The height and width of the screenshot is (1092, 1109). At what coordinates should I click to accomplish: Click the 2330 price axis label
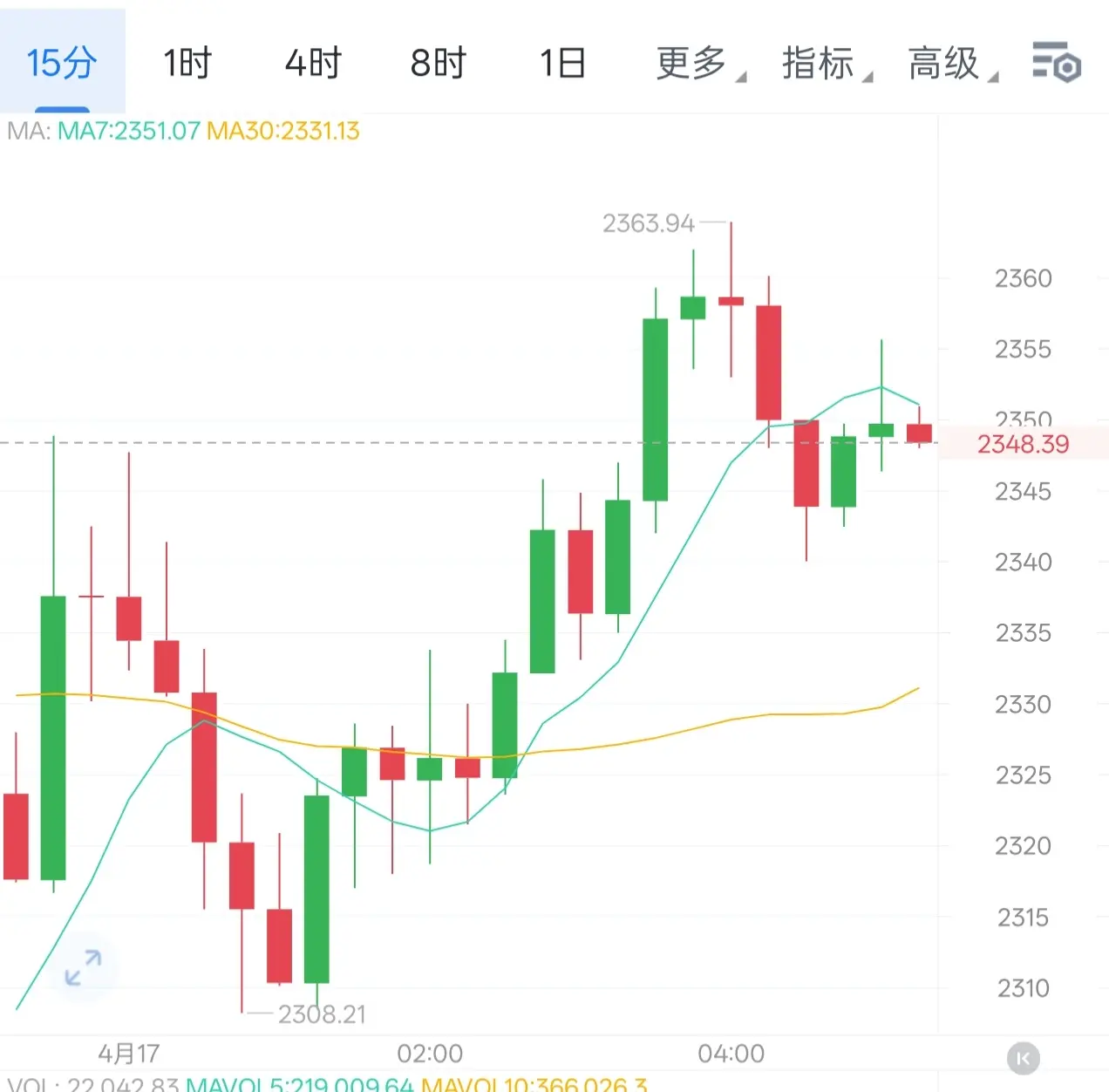1024,704
